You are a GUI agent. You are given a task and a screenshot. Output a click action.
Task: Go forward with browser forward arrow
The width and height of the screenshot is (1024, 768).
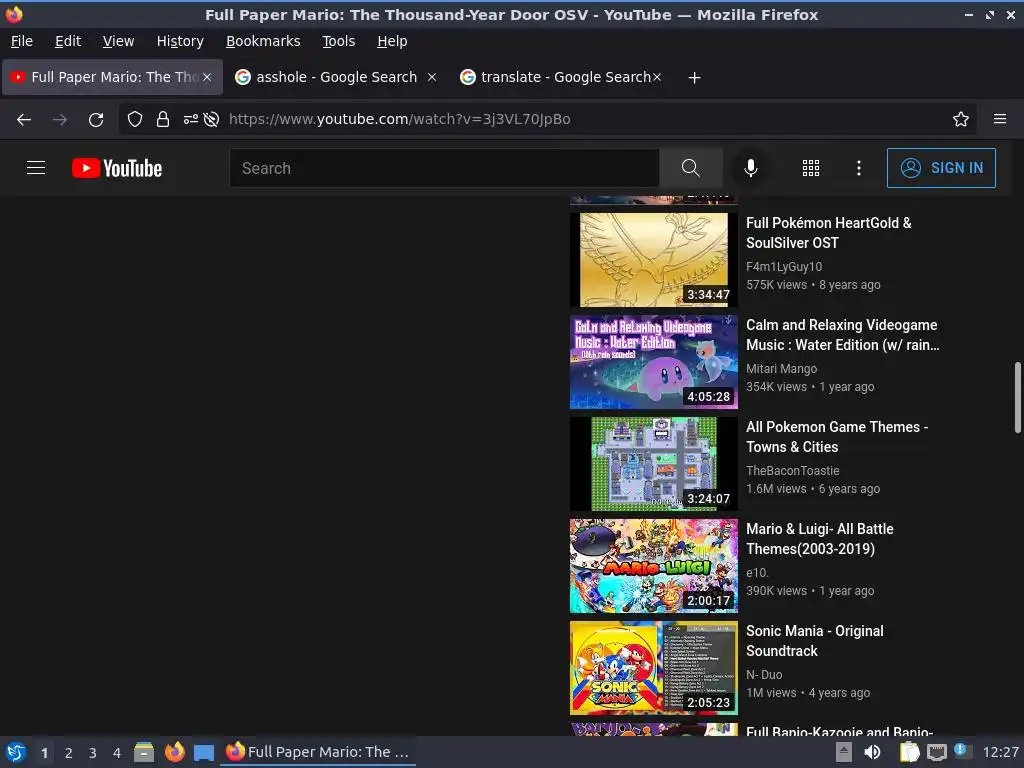coord(60,119)
